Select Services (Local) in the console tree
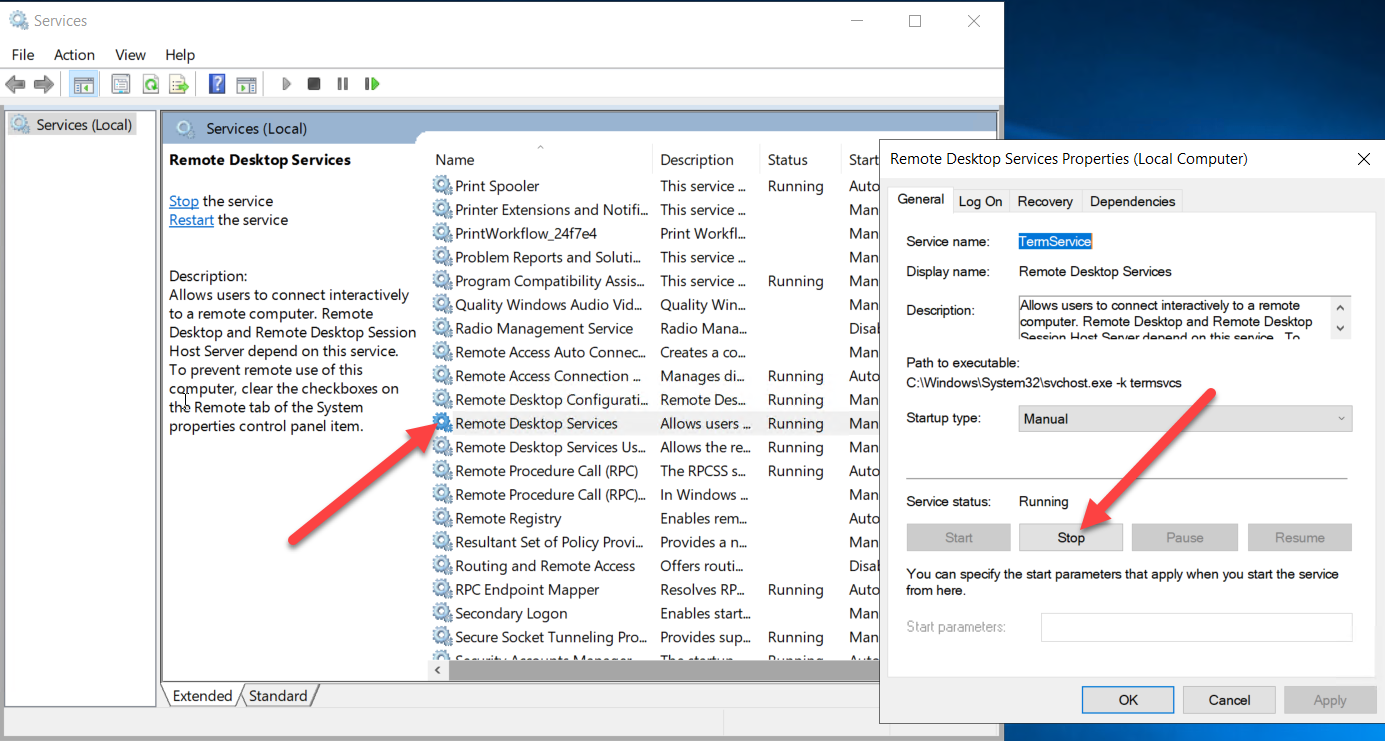Screen dimensions: 1385x741 (71, 125)
